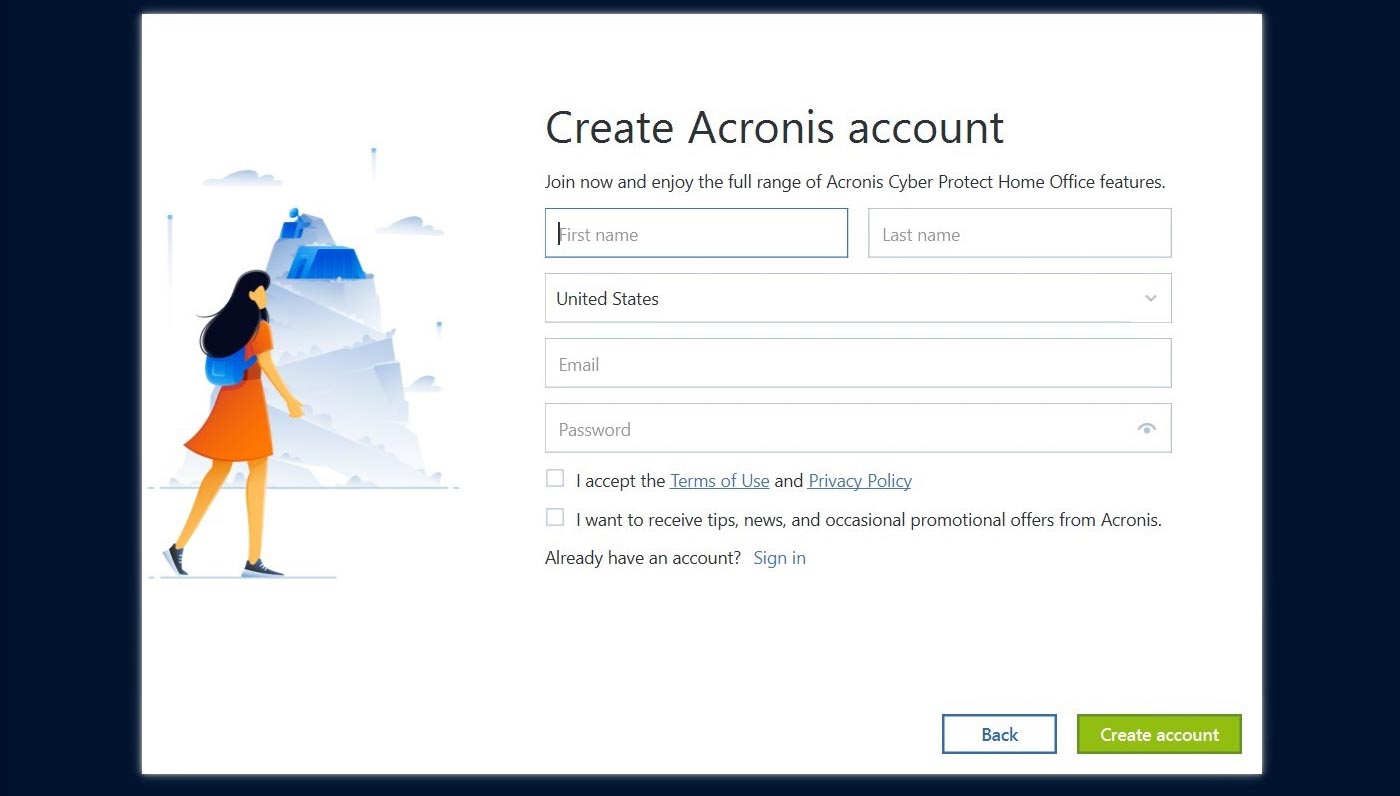Viewport: 1400px width, 796px height.
Task: Open the Terms of Use link
Action: point(719,481)
